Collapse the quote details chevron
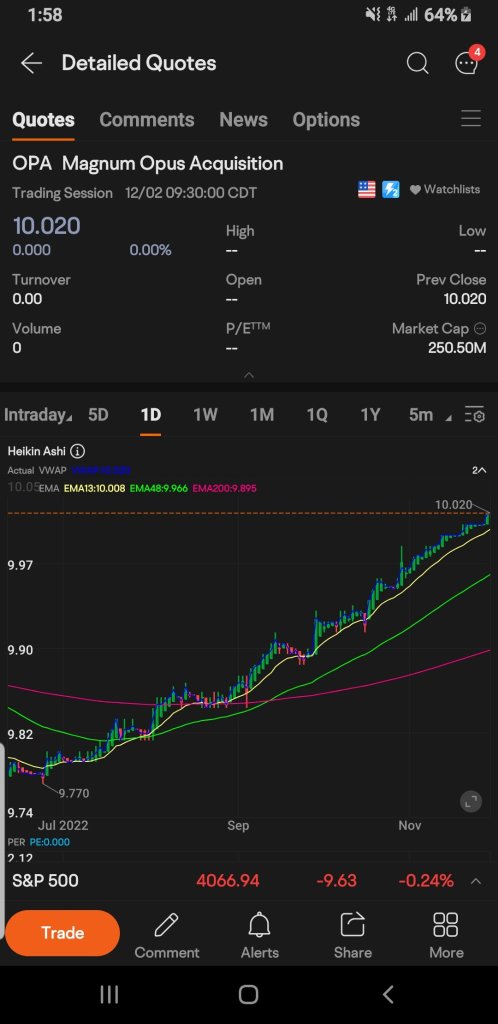The image size is (498, 1024). pos(249,376)
